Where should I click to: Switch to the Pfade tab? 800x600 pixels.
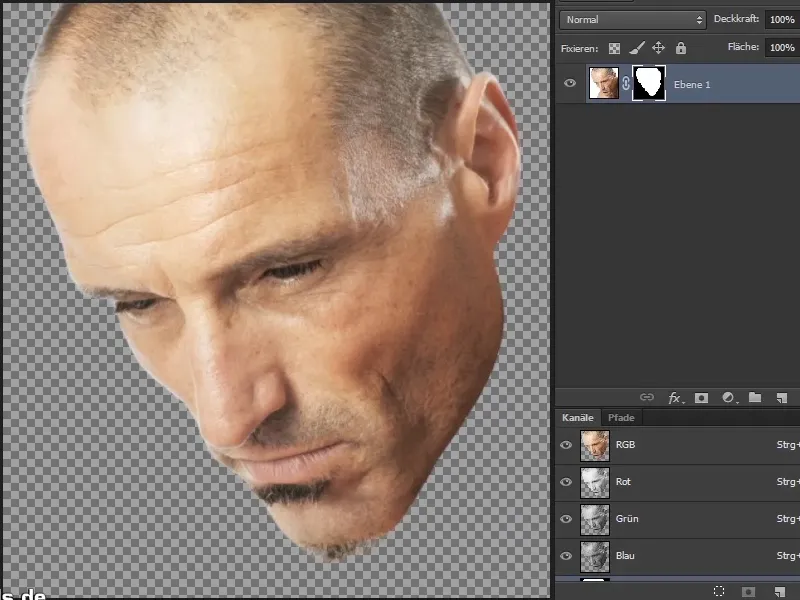(x=621, y=417)
